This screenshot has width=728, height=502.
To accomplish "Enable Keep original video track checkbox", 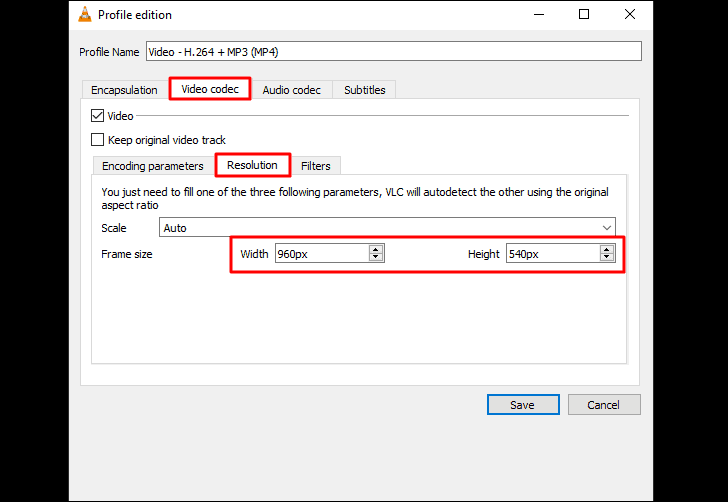I will click(x=98, y=140).
